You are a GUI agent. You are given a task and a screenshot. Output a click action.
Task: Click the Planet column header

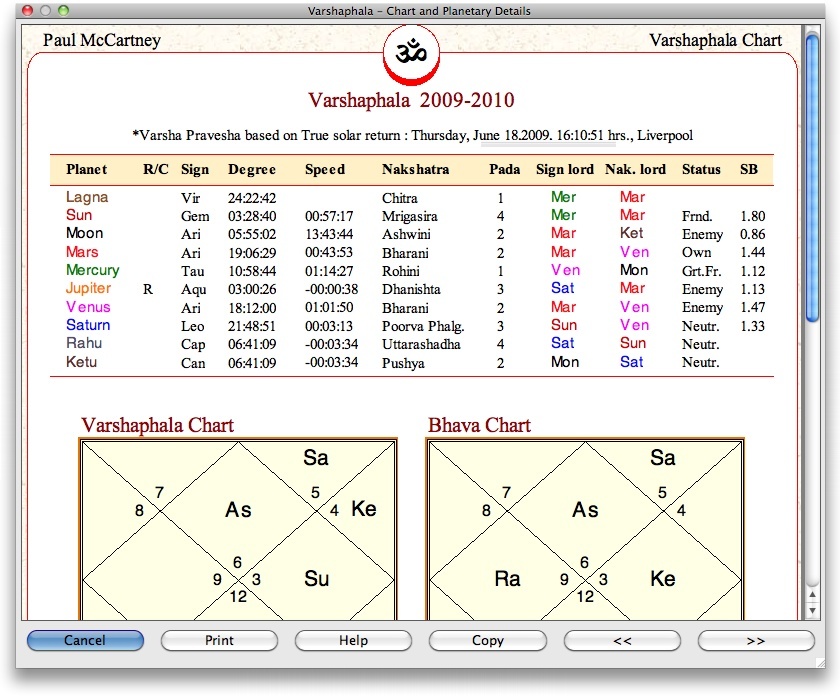87,169
